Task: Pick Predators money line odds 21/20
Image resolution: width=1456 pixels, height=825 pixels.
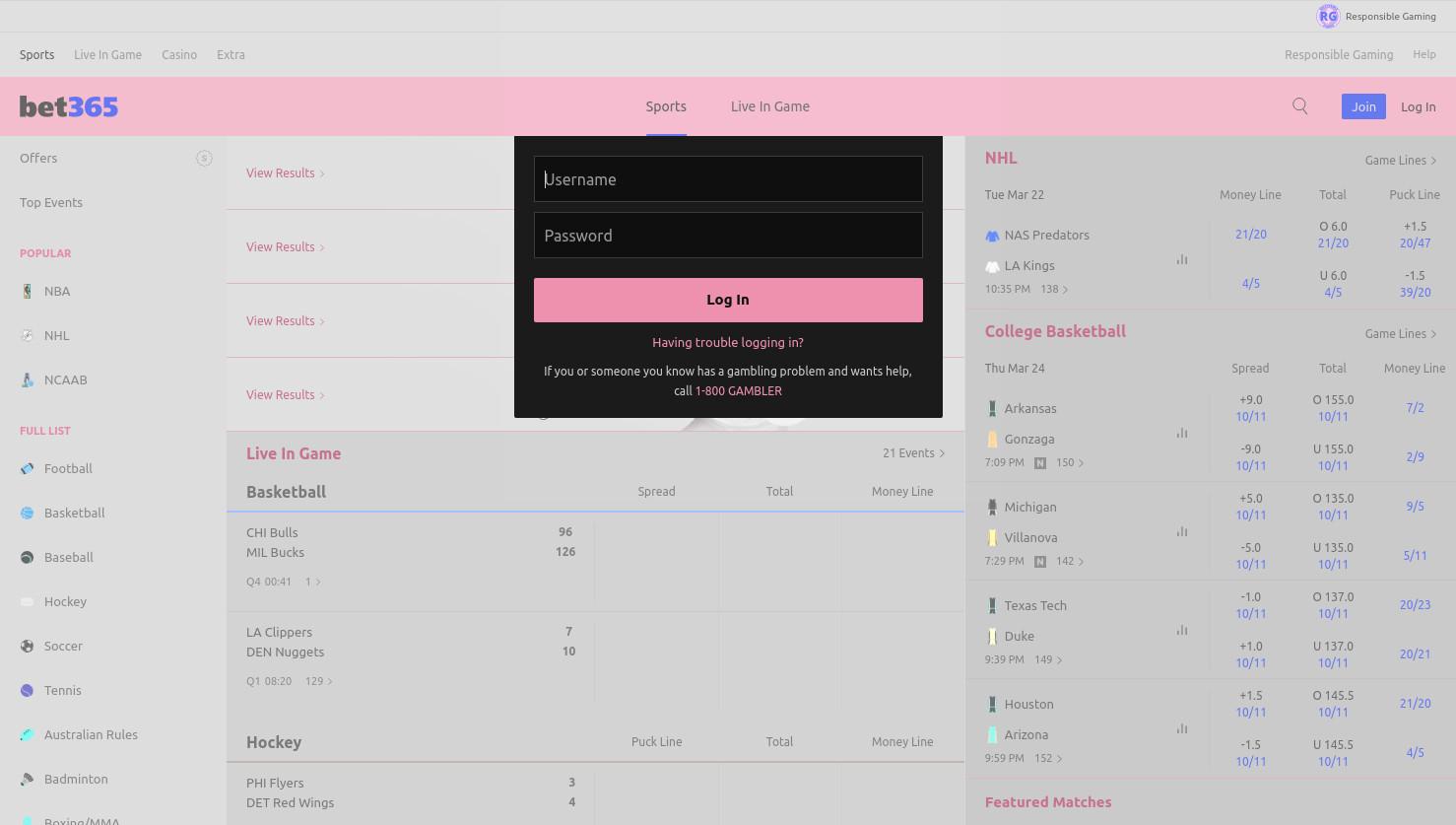Action: tap(1251, 235)
